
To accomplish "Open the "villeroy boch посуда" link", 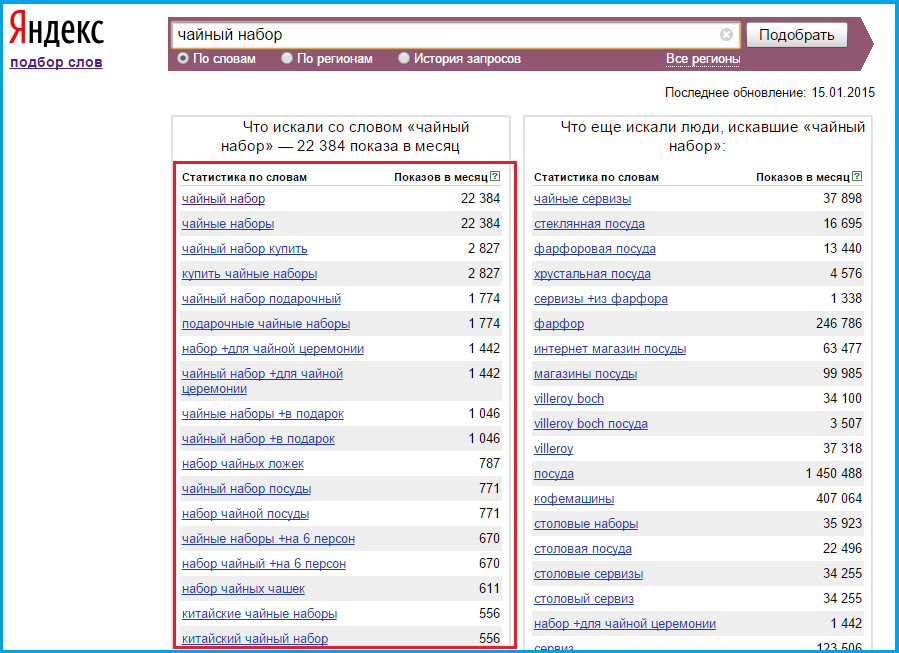I will tap(590, 424).
